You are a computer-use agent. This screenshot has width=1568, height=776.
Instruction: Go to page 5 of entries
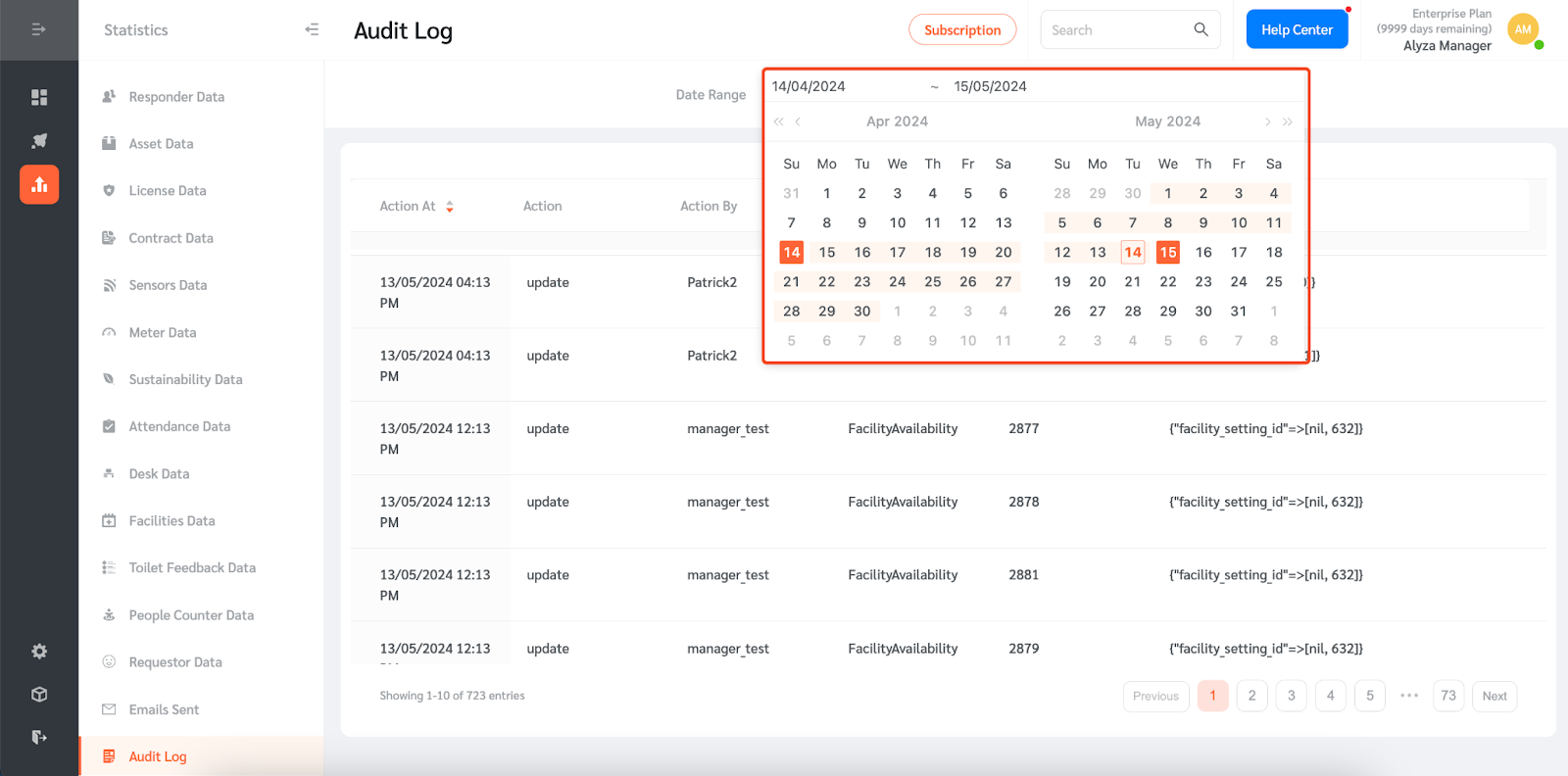click(1370, 696)
